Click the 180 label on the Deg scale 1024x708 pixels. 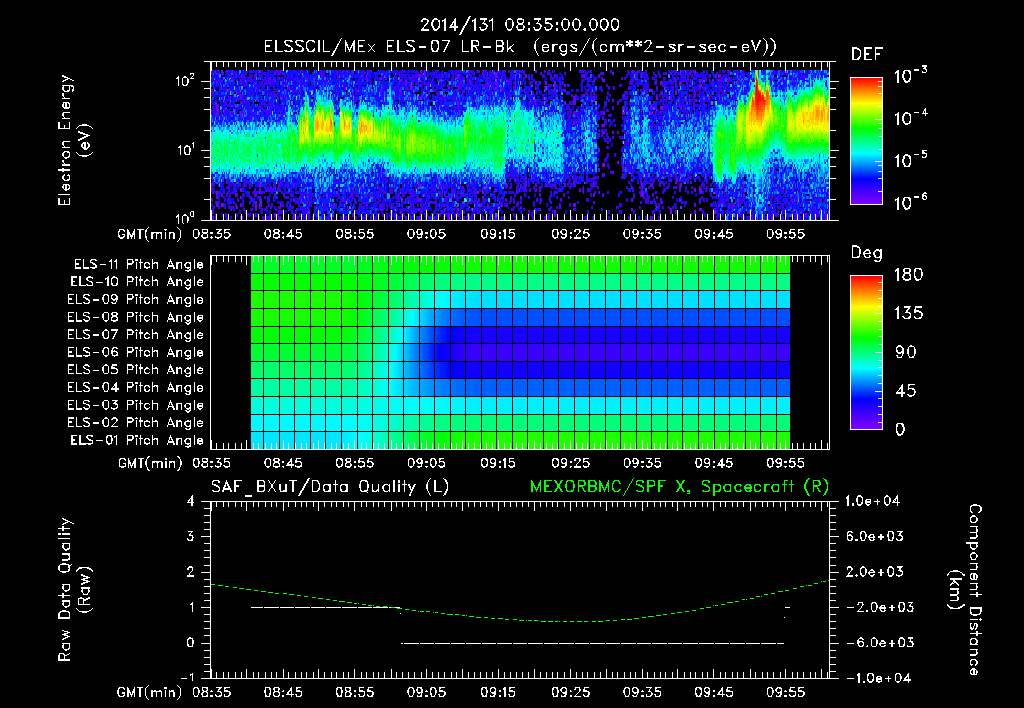[908, 275]
